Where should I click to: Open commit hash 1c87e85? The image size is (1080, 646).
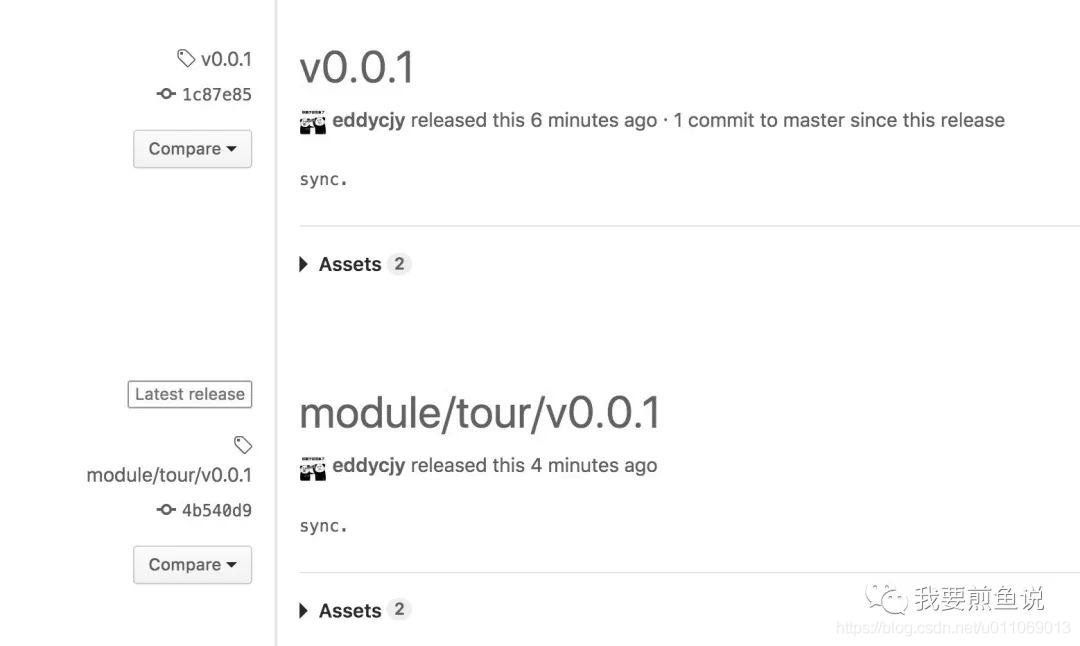216,94
